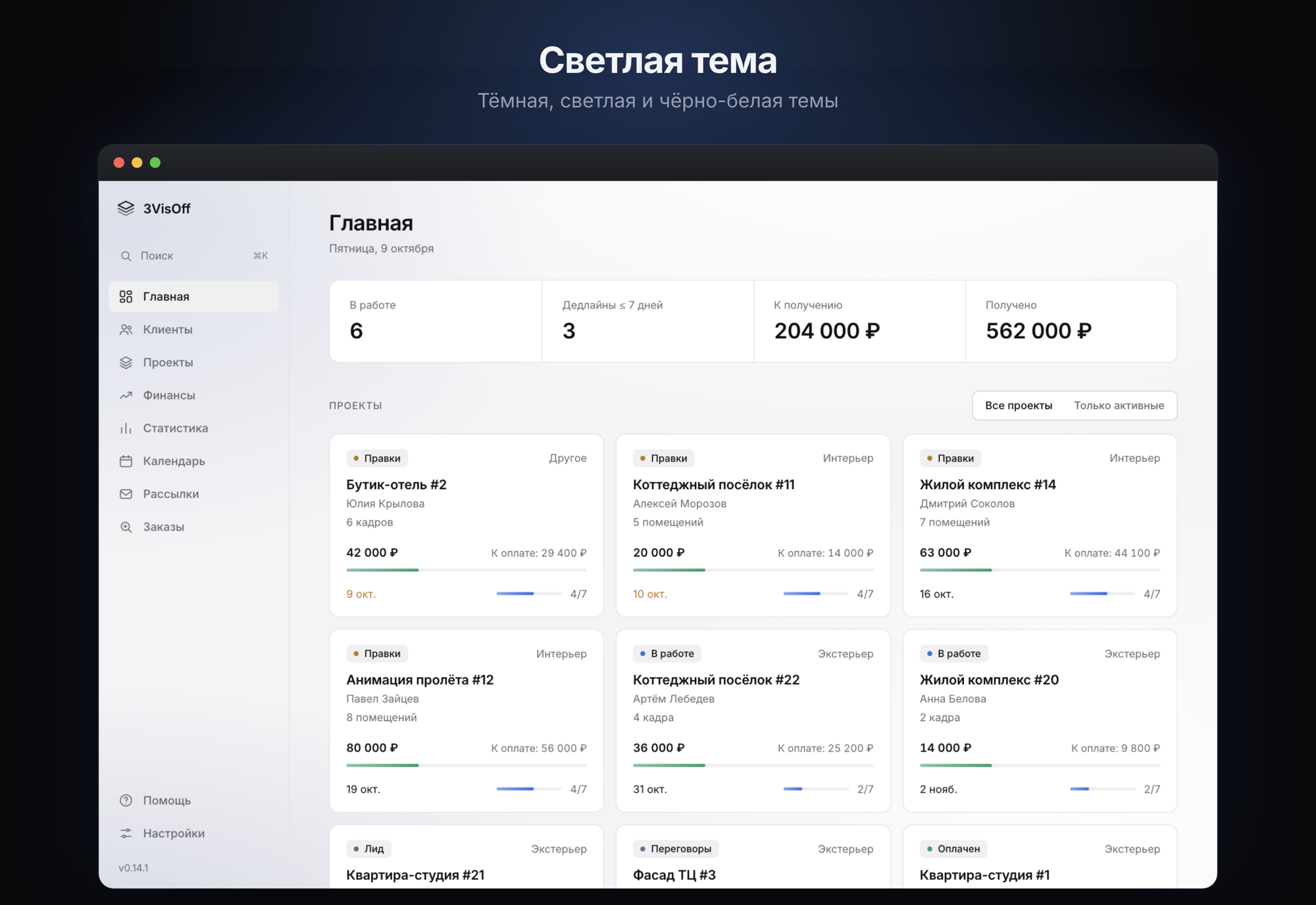Click the Дедлайны ≤ 7 дней stat card

click(x=648, y=321)
